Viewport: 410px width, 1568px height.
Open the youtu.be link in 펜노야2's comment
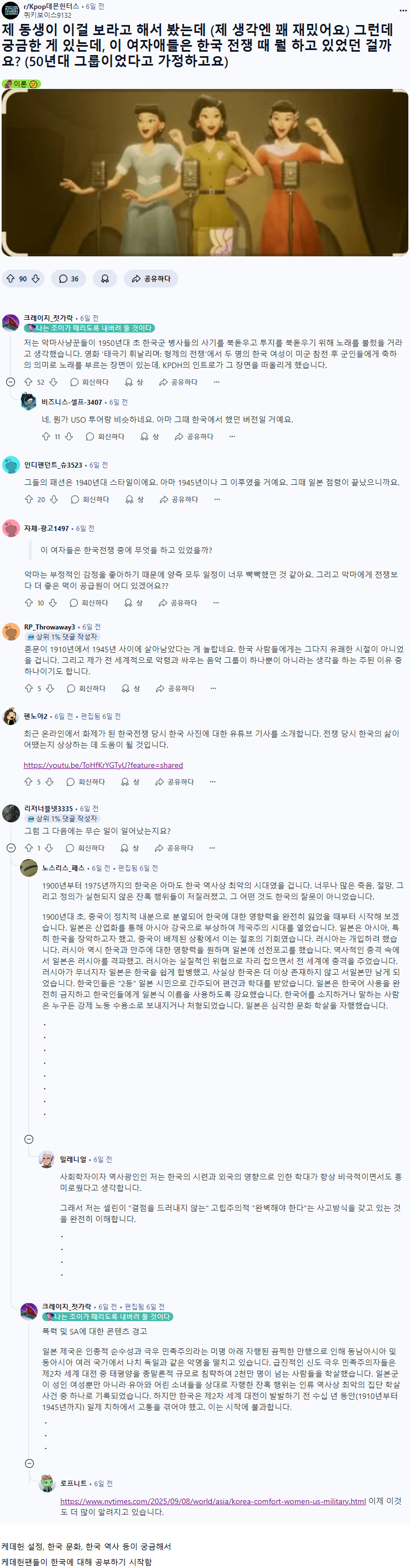coord(103,765)
